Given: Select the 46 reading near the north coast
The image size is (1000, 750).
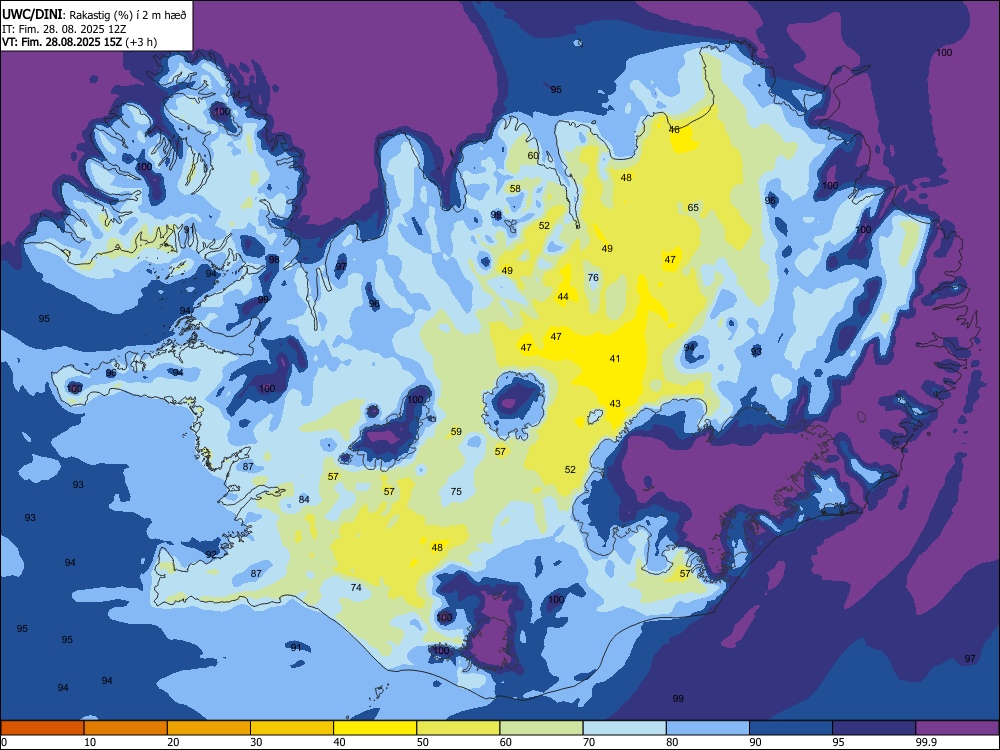Looking at the screenshot, I should tap(674, 129).
